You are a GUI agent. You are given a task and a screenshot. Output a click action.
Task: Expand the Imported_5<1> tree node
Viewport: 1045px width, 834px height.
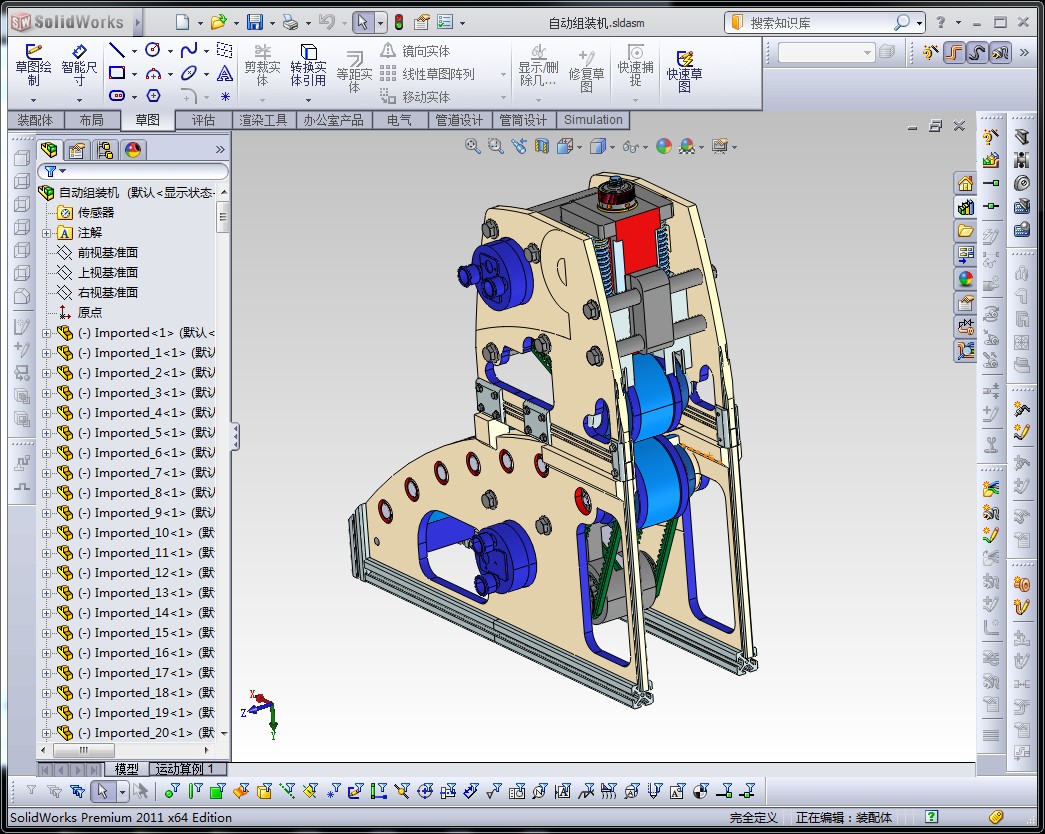point(46,433)
